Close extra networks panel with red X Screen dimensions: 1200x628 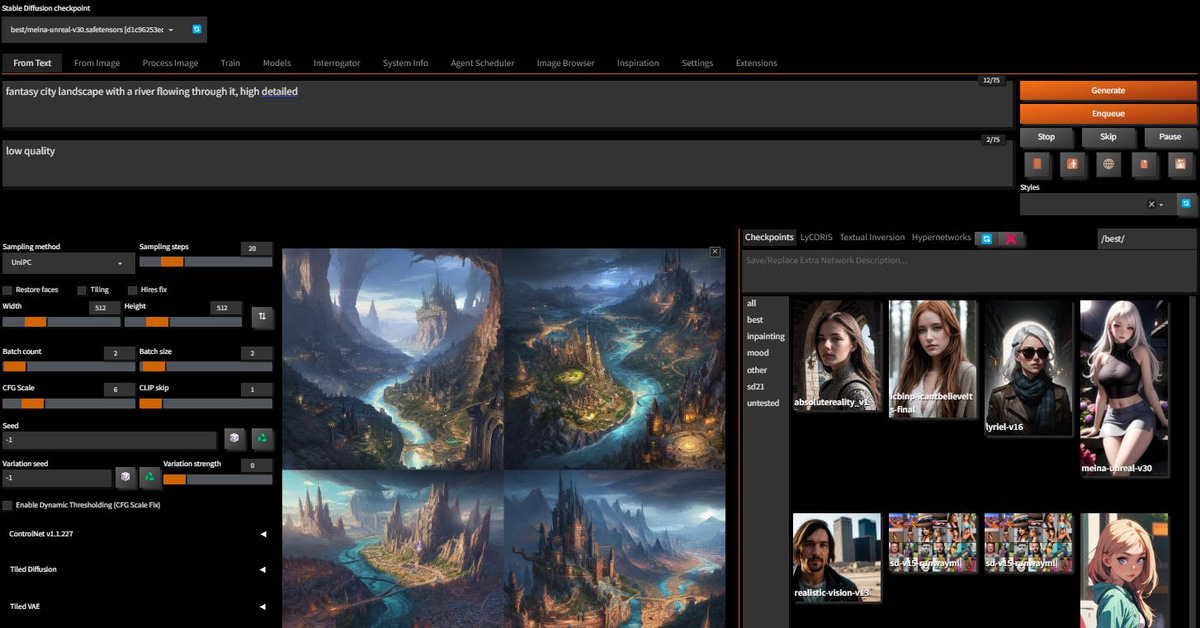point(1011,238)
